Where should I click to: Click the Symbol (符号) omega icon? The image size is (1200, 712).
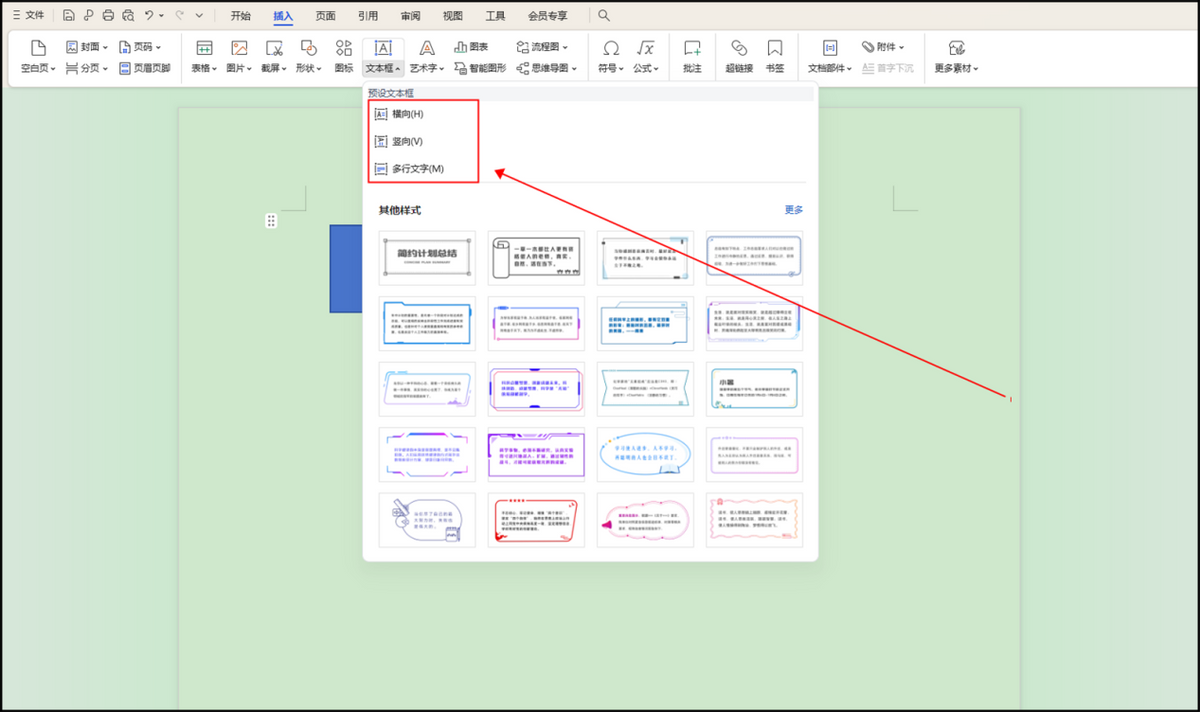coord(611,48)
